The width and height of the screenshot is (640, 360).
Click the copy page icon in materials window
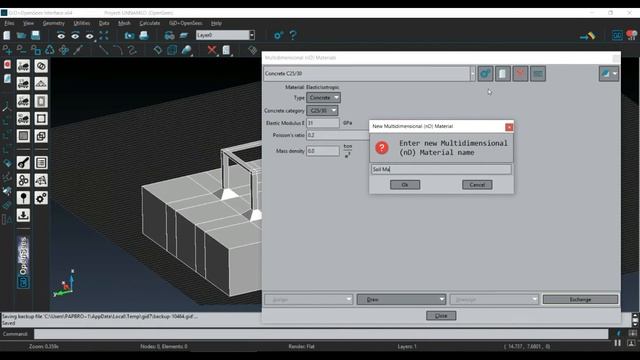[x=503, y=74]
